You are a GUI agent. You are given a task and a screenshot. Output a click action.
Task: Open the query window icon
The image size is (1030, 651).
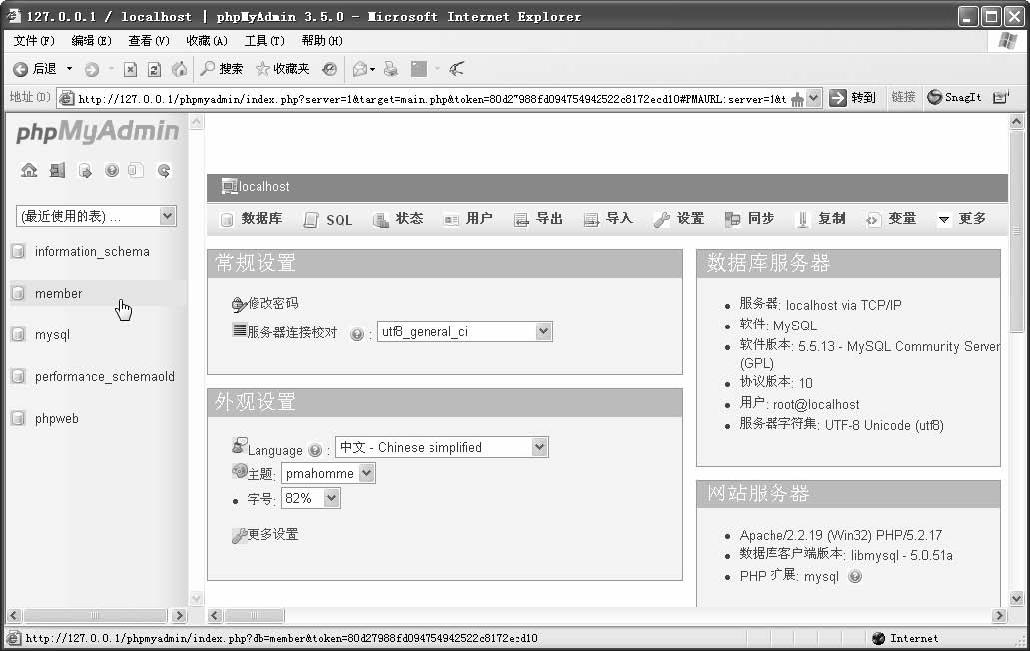point(85,171)
